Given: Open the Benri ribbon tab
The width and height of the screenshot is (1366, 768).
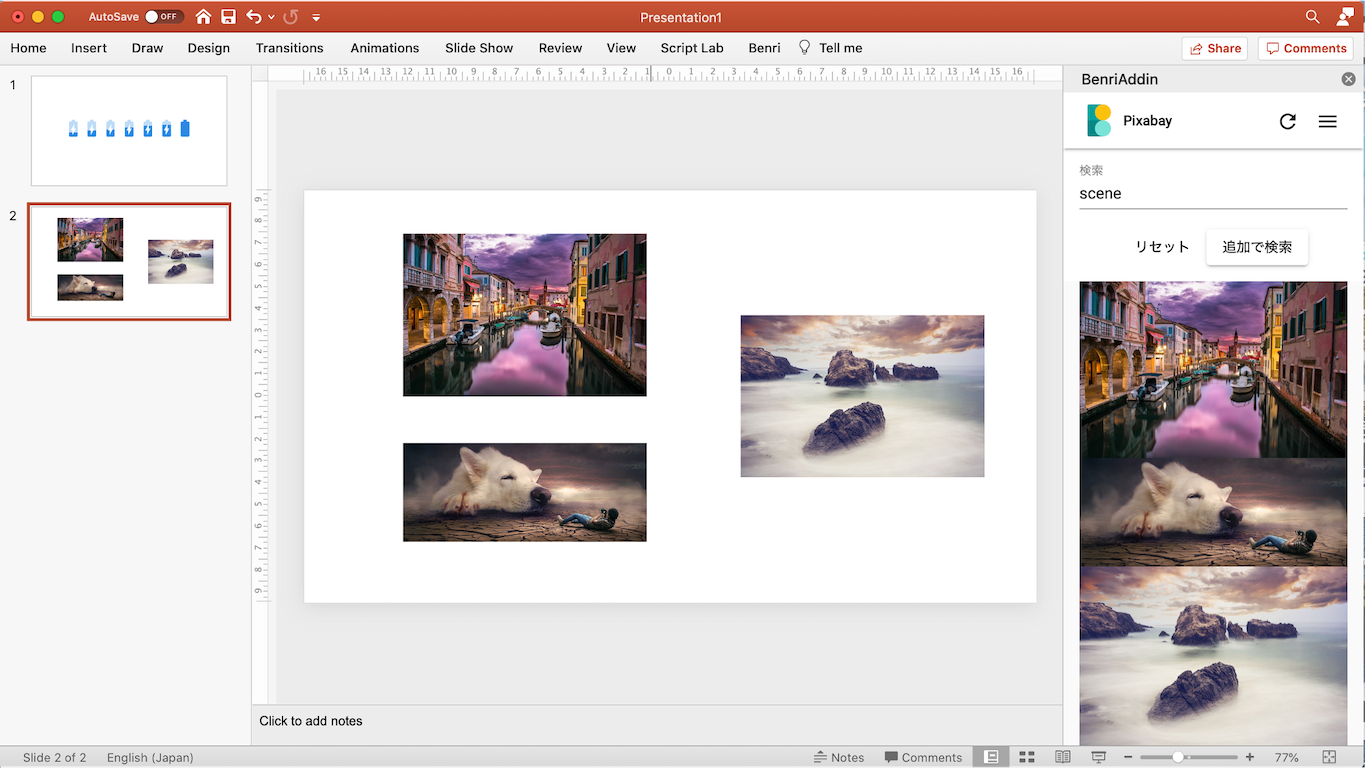Looking at the screenshot, I should [x=764, y=48].
